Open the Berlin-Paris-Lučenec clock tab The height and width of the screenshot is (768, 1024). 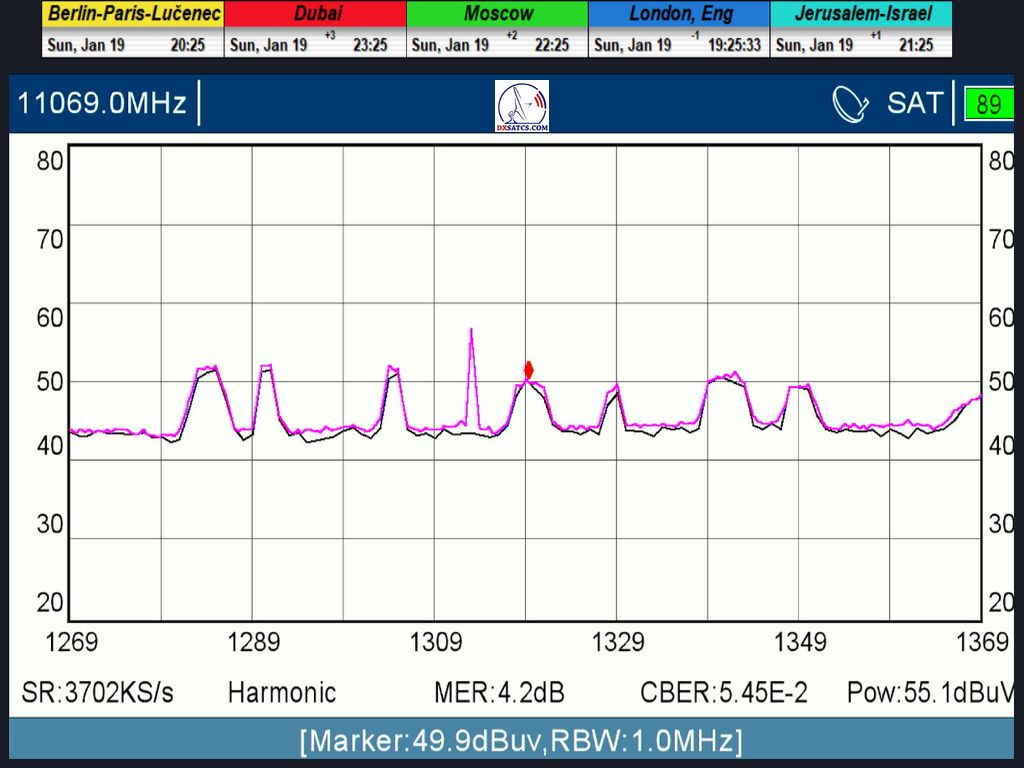pos(133,14)
